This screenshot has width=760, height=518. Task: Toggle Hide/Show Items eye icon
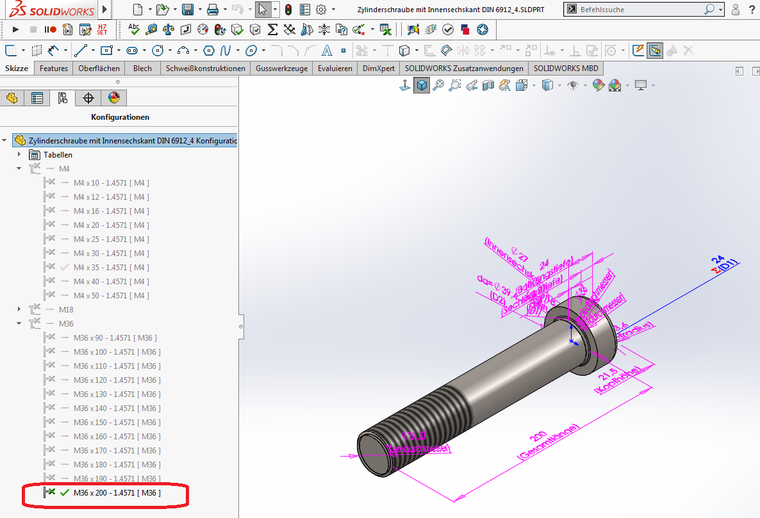573,86
